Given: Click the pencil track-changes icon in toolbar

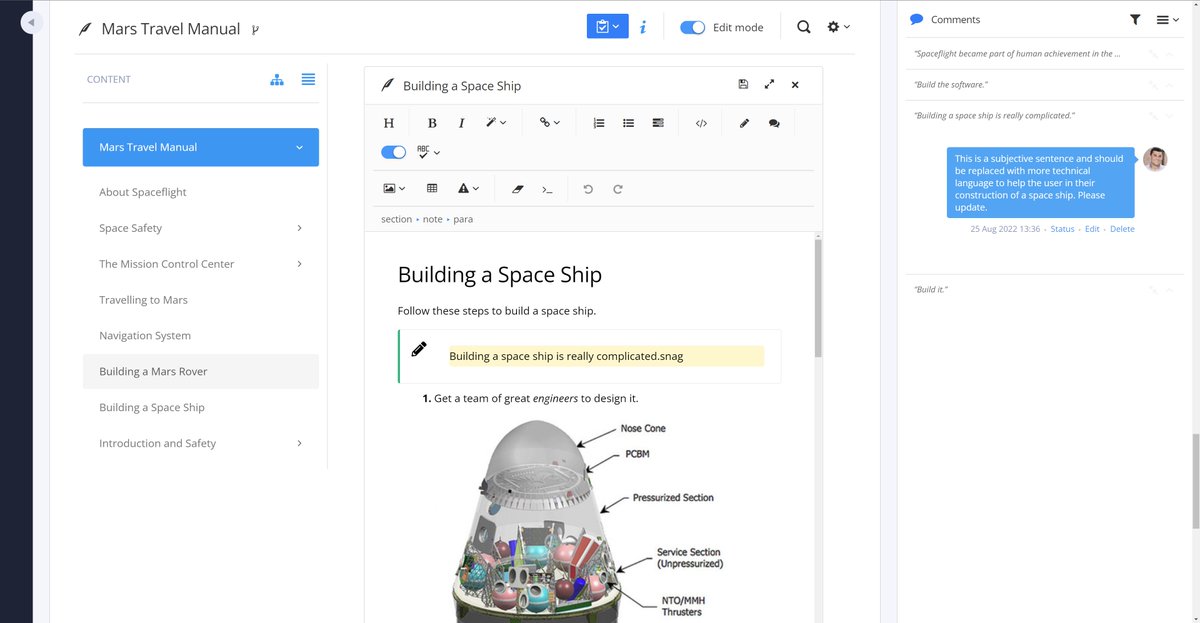Looking at the screenshot, I should tap(744, 123).
